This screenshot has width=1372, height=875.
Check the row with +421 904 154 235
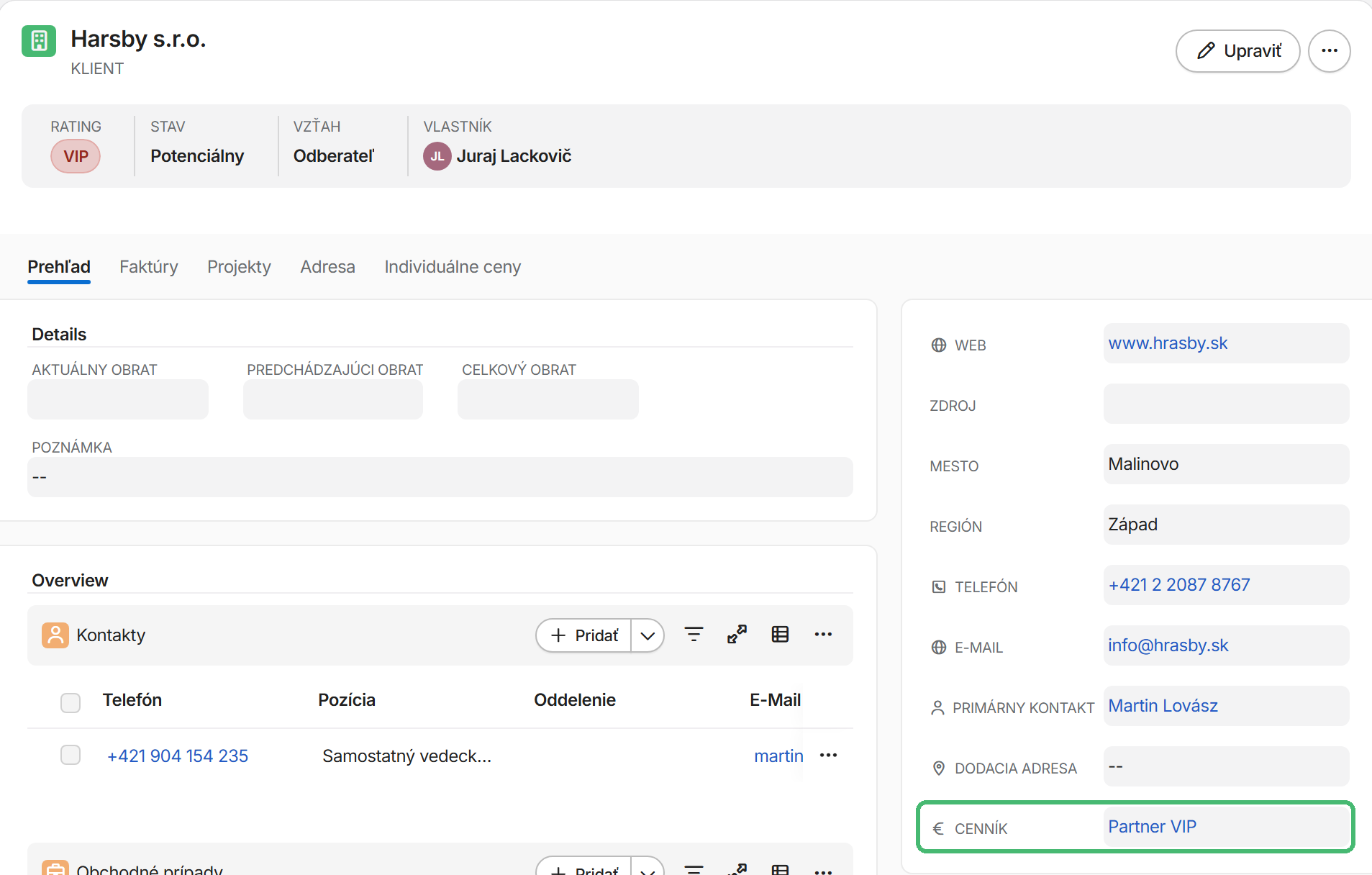71,755
